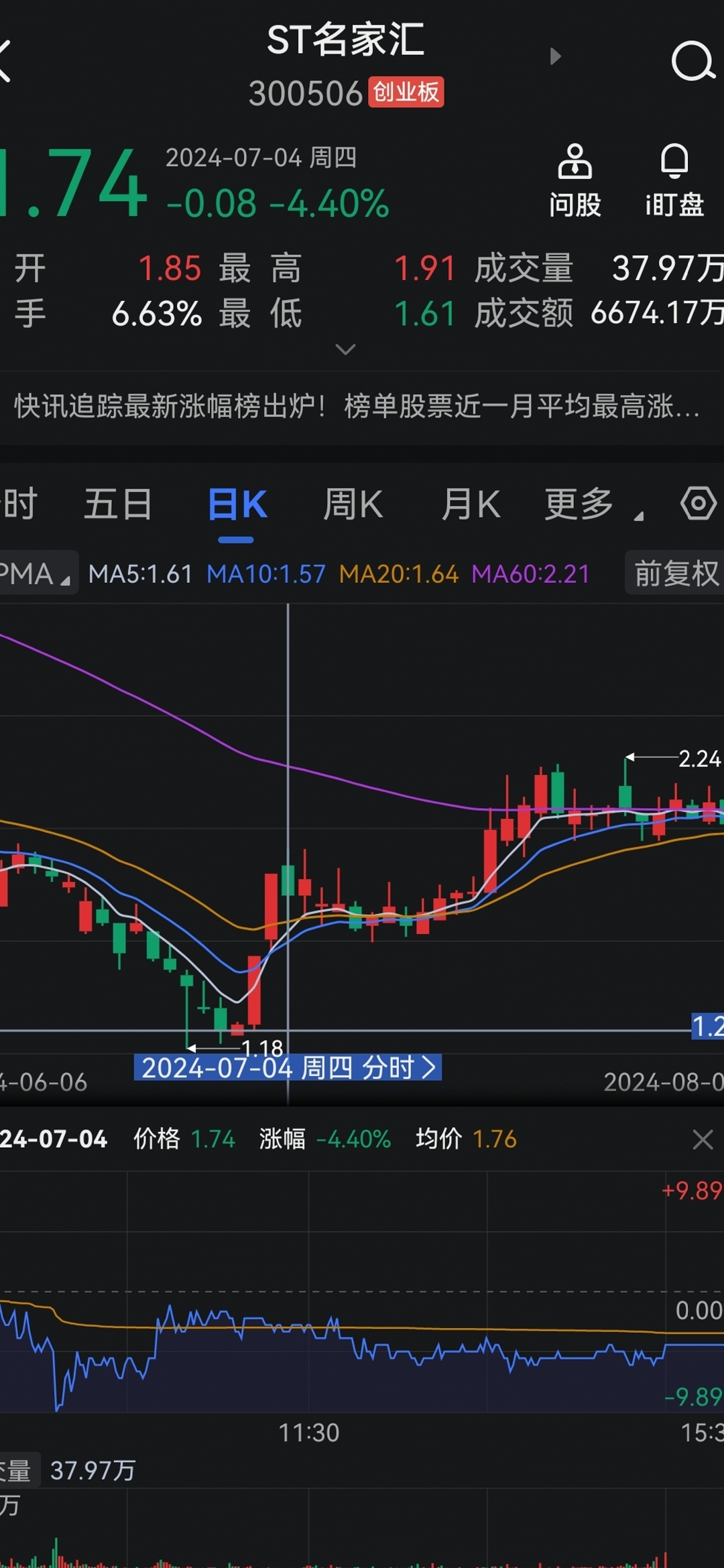This screenshot has width=724, height=1568.
Task: Switch to the 月K tab
Action: pos(471,505)
